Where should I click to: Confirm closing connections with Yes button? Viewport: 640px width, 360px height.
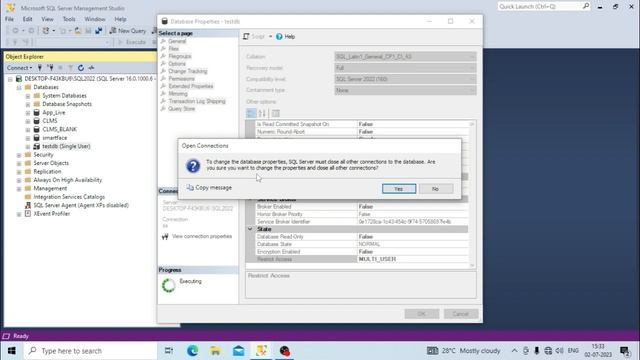pyautogui.click(x=399, y=189)
